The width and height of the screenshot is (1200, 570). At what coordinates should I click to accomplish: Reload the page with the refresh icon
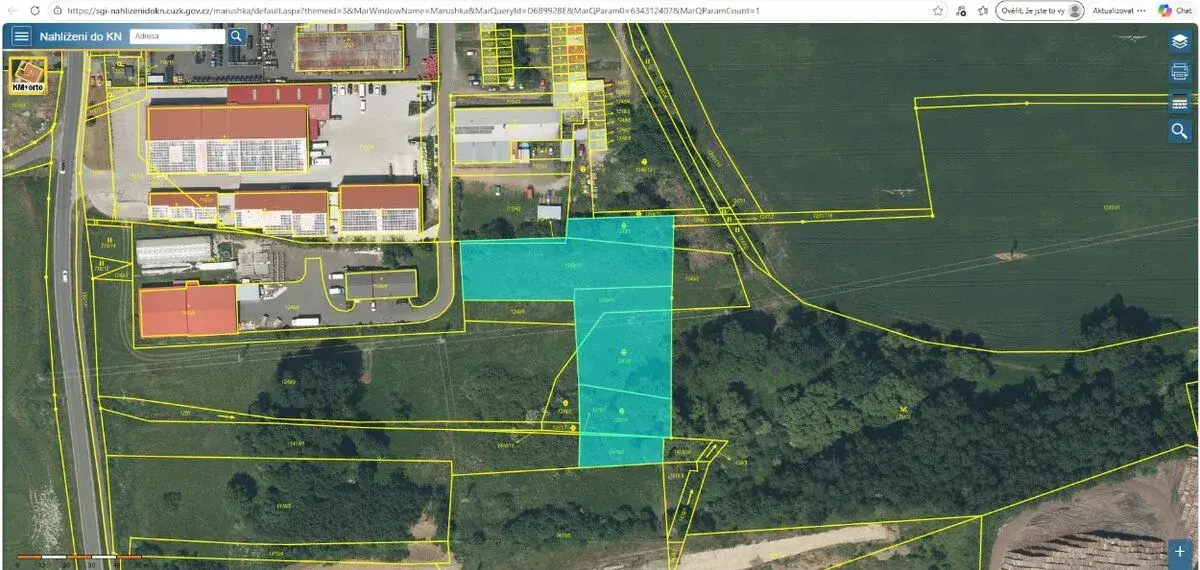coord(35,10)
